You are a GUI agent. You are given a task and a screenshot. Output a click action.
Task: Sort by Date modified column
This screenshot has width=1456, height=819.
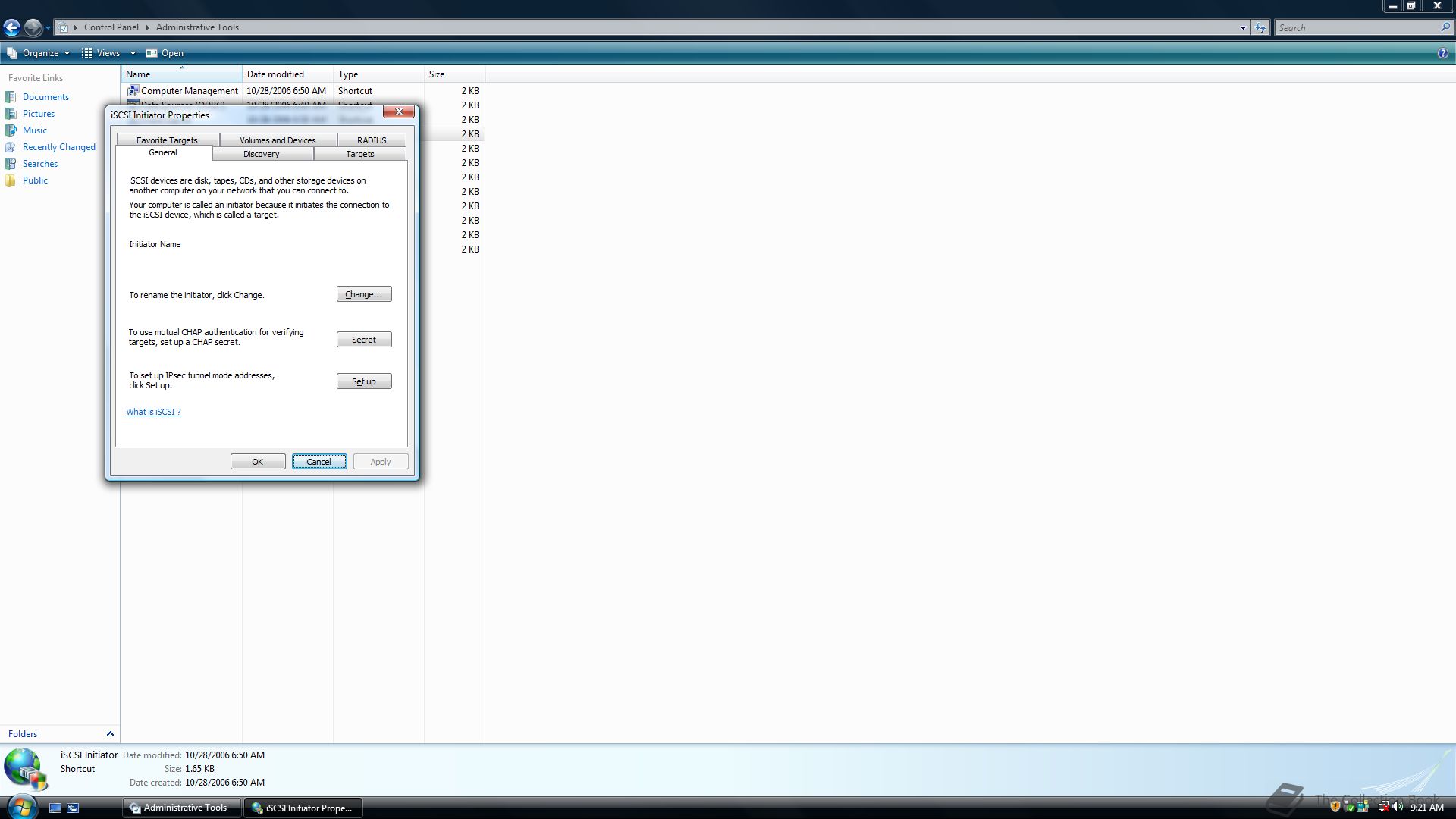pos(288,74)
